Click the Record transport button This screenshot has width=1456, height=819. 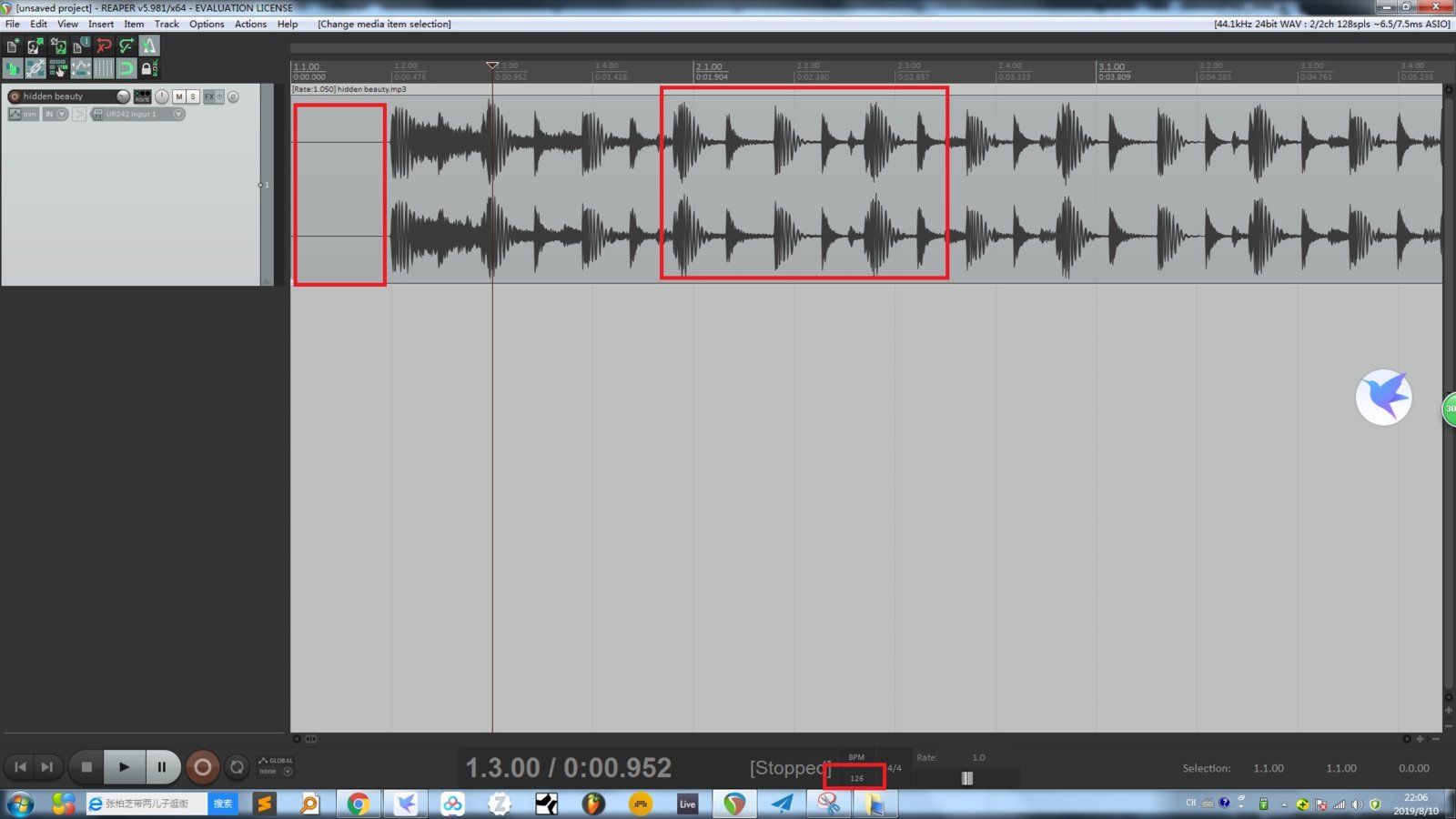[x=203, y=767]
